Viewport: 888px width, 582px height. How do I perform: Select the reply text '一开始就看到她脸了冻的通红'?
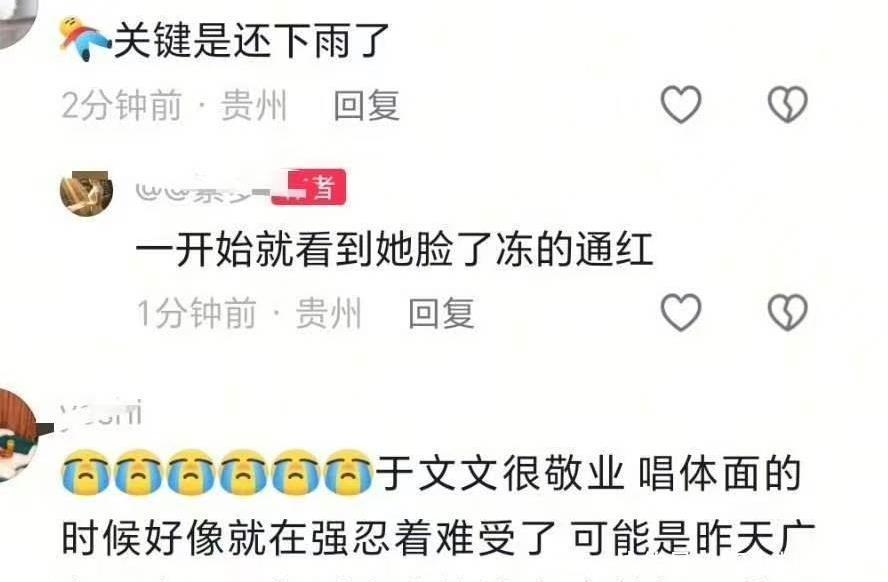click(x=395, y=249)
